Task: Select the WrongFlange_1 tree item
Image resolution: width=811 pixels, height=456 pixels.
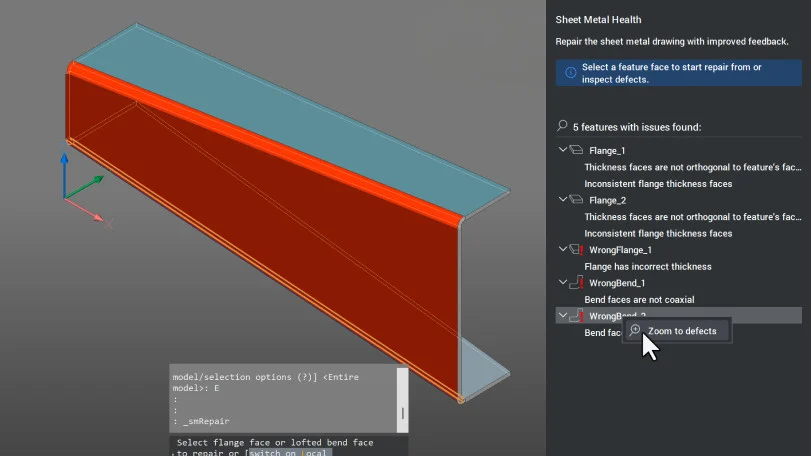Action: [620, 250]
